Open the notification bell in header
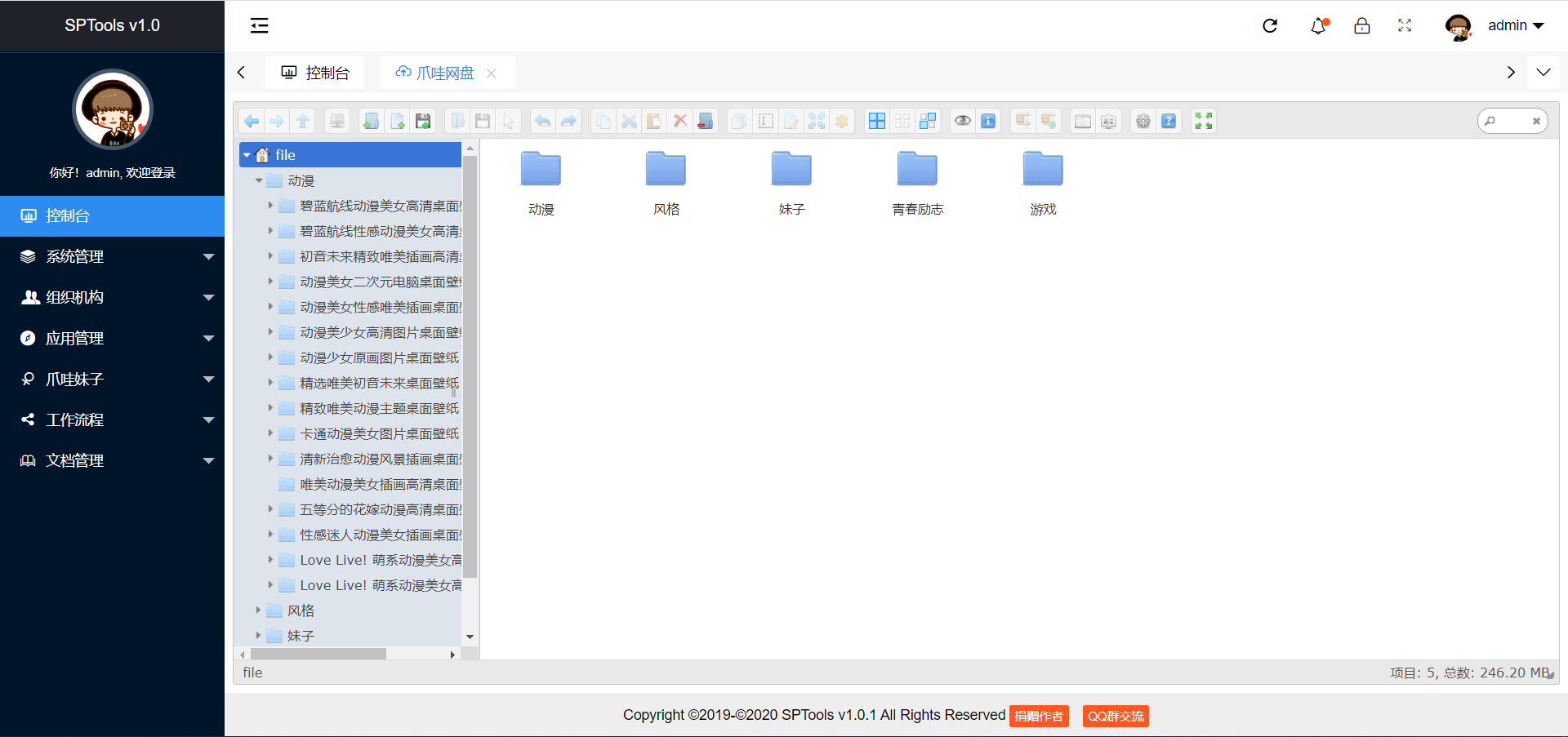The width and height of the screenshot is (1568, 737). point(1318,26)
